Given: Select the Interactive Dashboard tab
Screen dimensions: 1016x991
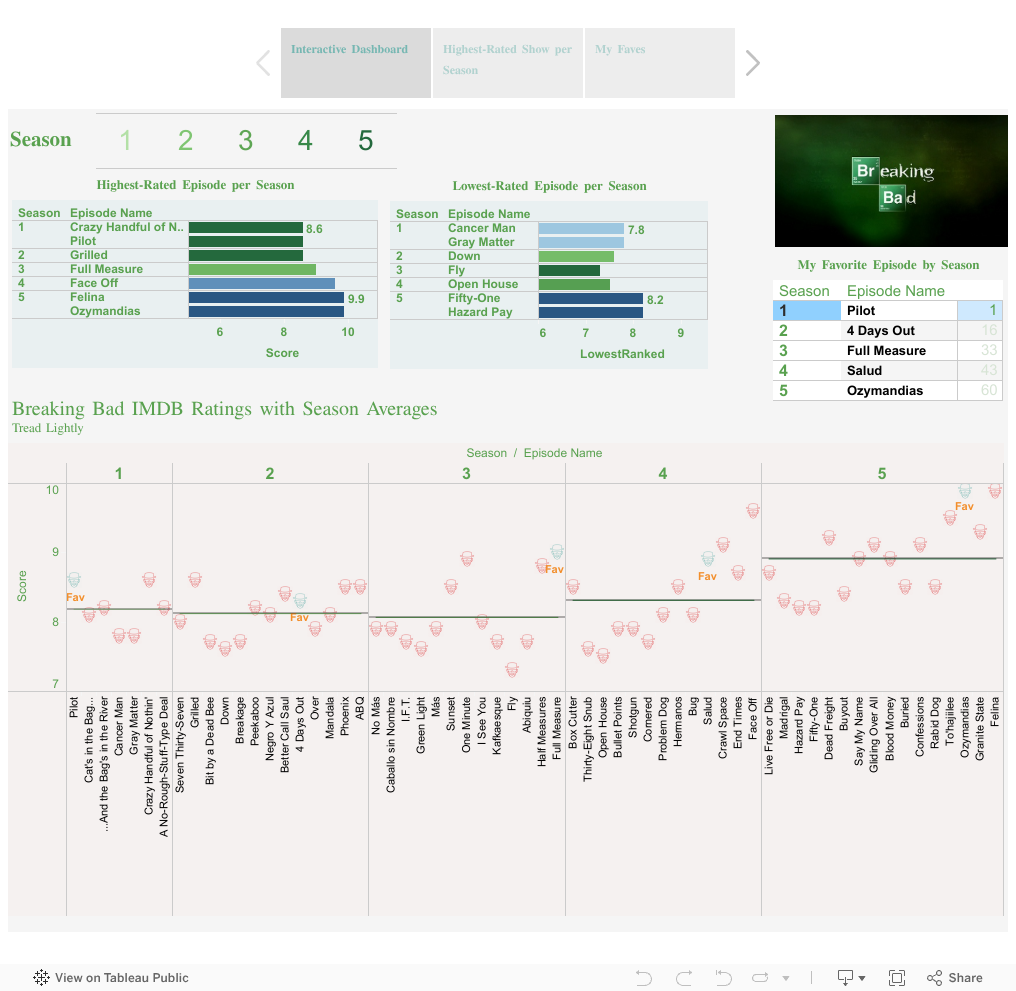Looking at the screenshot, I should (x=349, y=49).
